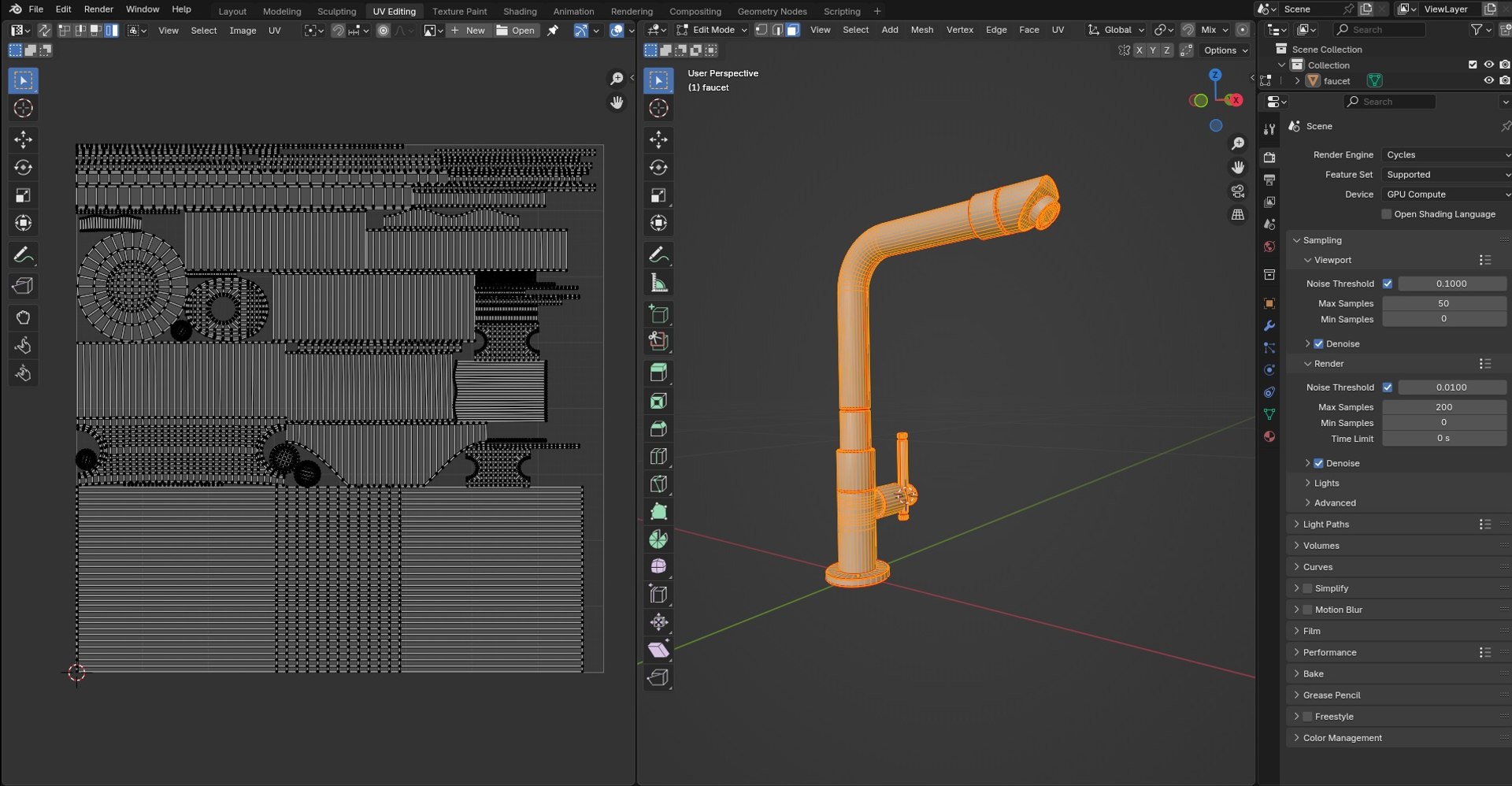Open the Output properties tab
The height and width of the screenshot is (786, 1512).
1269,180
